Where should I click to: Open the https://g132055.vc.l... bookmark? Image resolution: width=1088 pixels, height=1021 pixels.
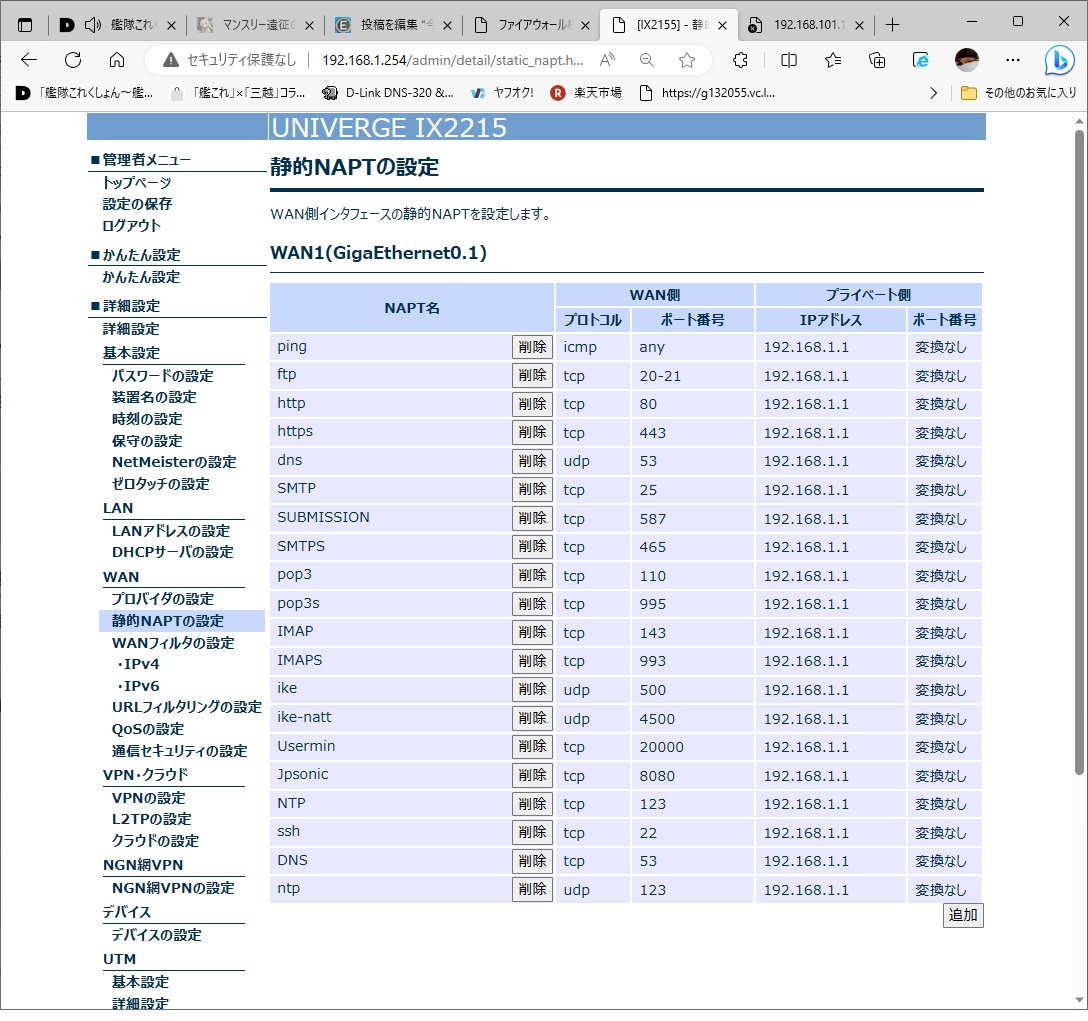point(707,93)
